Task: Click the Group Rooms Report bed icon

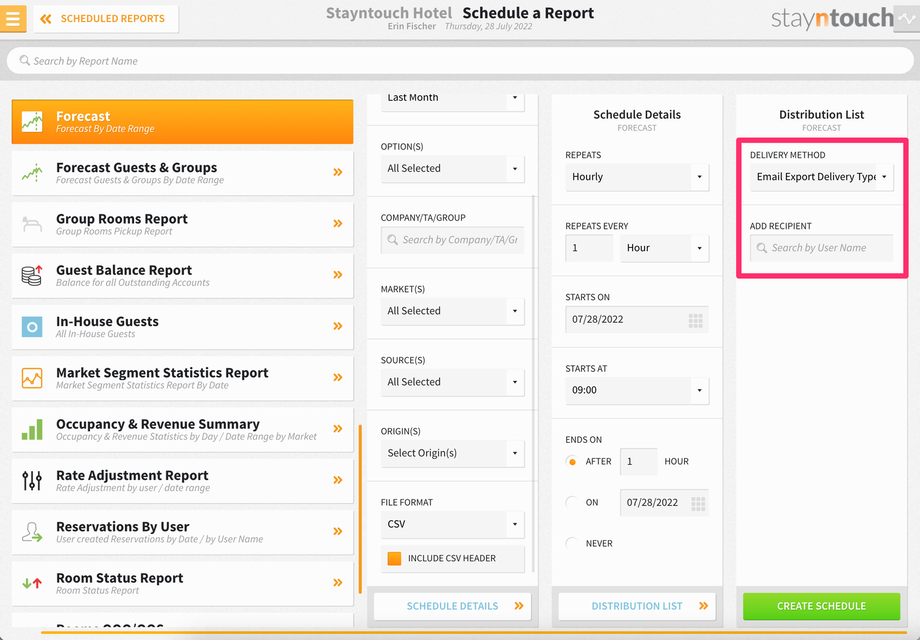Action: tap(32, 224)
